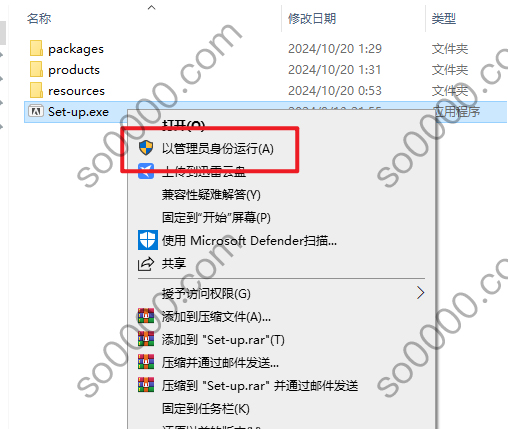Image resolution: width=508 pixels, height=429 pixels.
Task: Expand the 授予访问权限(G) submenu arrow
Action: (421, 293)
